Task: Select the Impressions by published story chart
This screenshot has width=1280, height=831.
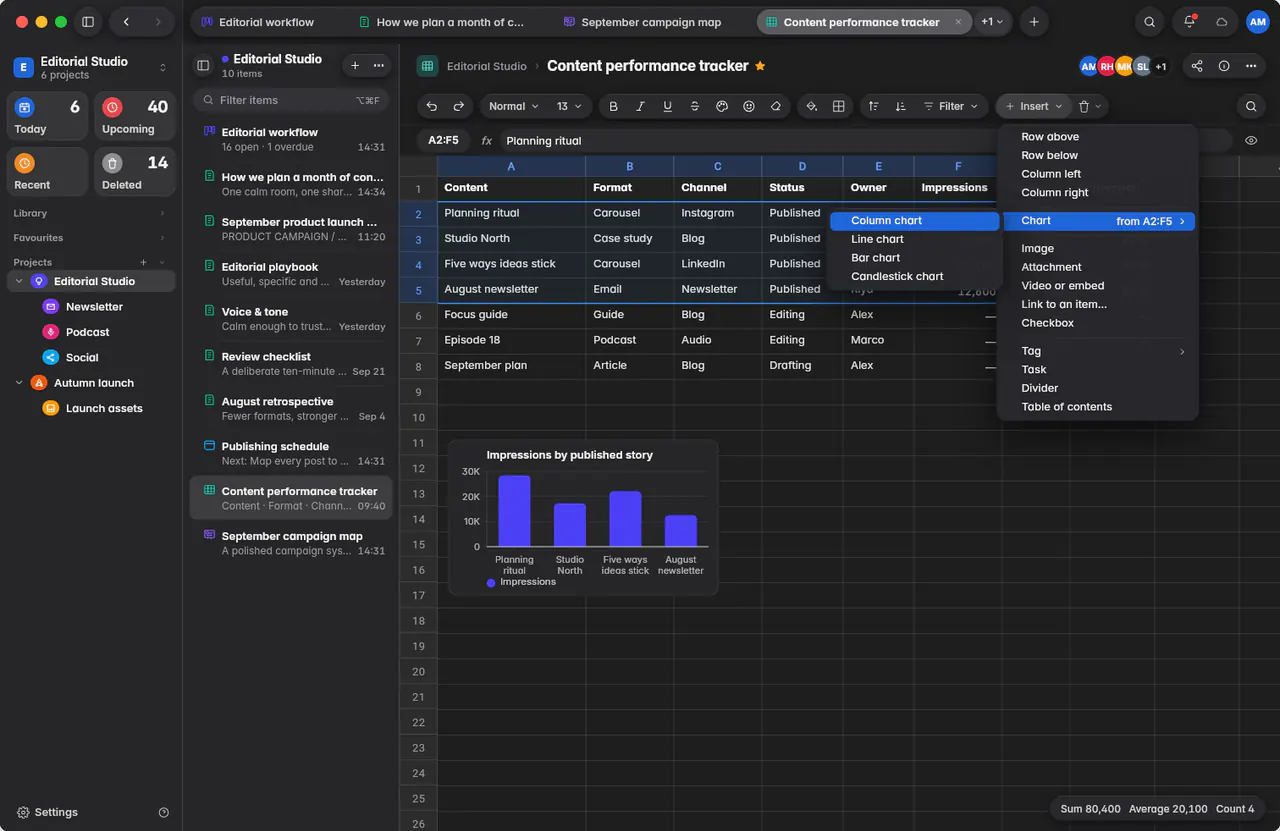Action: 583,517
